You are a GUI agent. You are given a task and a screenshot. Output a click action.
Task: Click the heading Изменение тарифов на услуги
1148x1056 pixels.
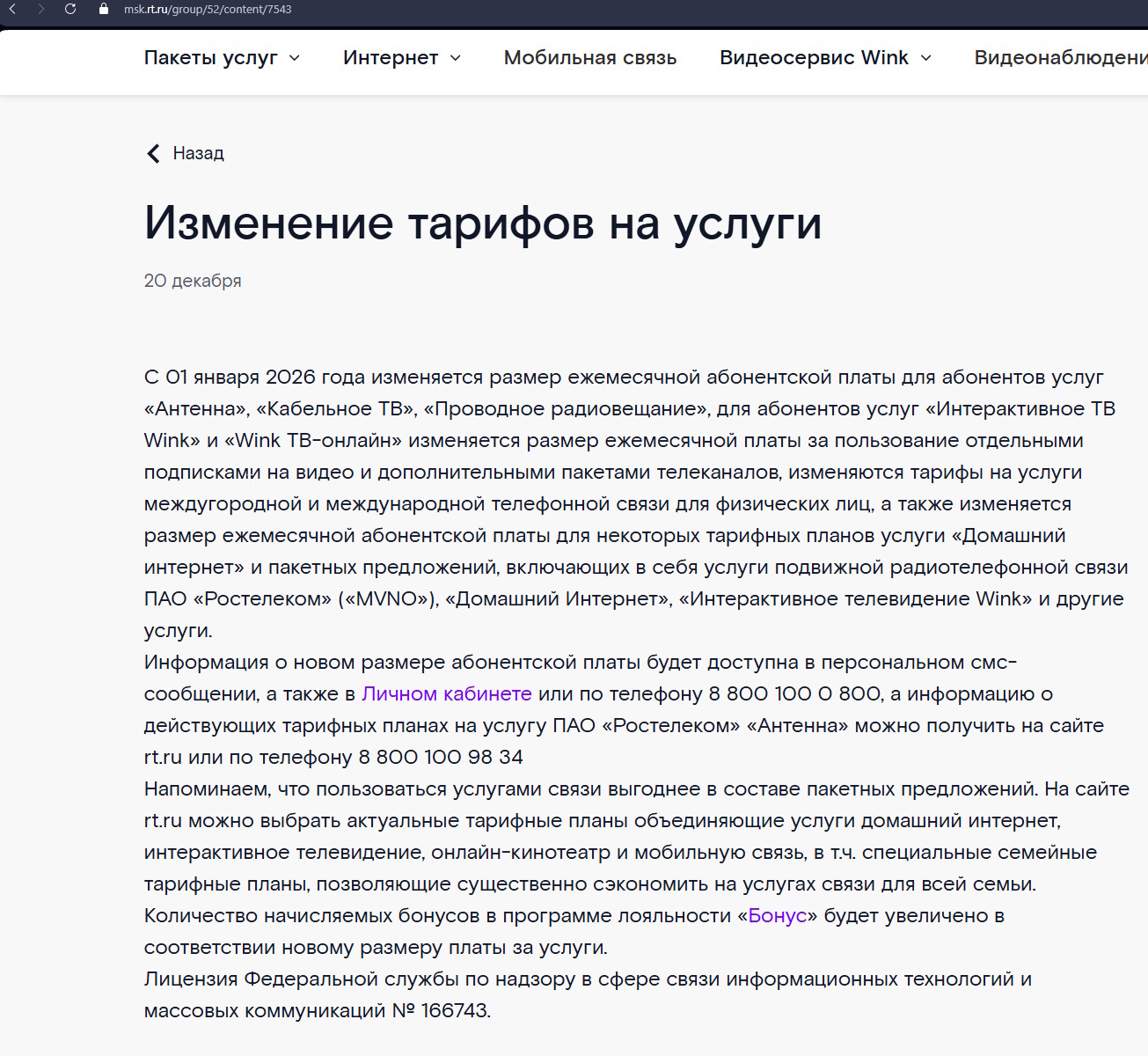click(x=483, y=222)
